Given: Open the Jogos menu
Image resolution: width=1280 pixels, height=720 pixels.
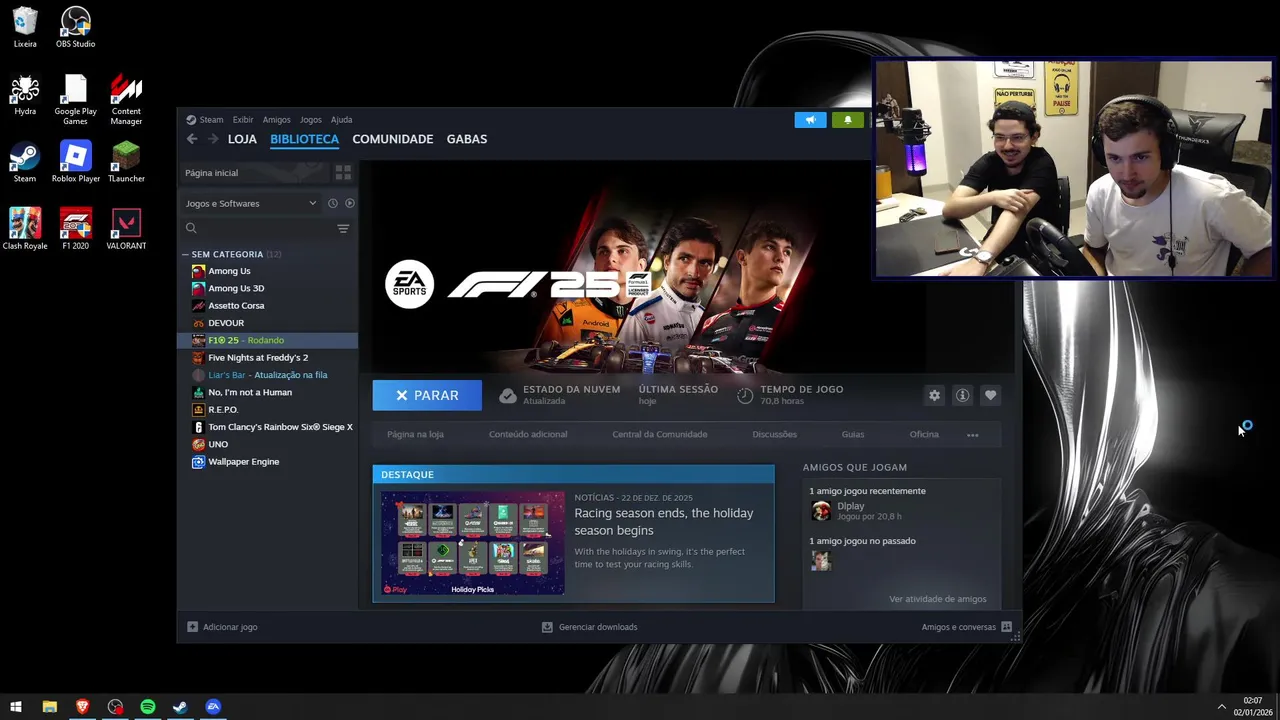Looking at the screenshot, I should tap(311, 119).
